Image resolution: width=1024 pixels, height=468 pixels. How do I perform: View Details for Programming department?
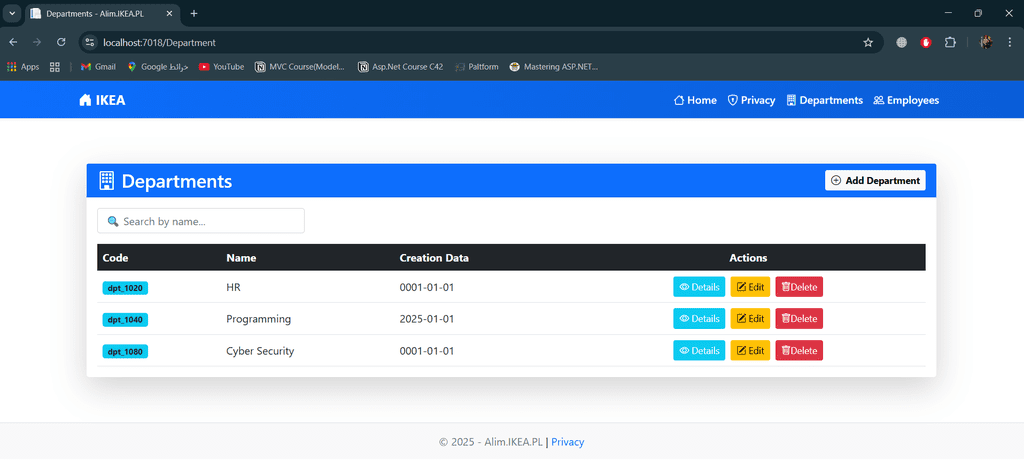click(x=699, y=319)
